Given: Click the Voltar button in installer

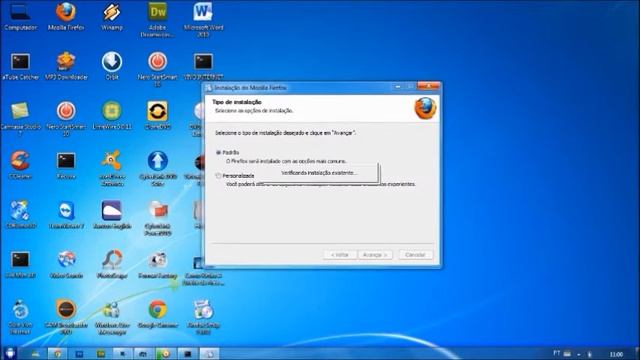Looking at the screenshot, I should point(340,255).
